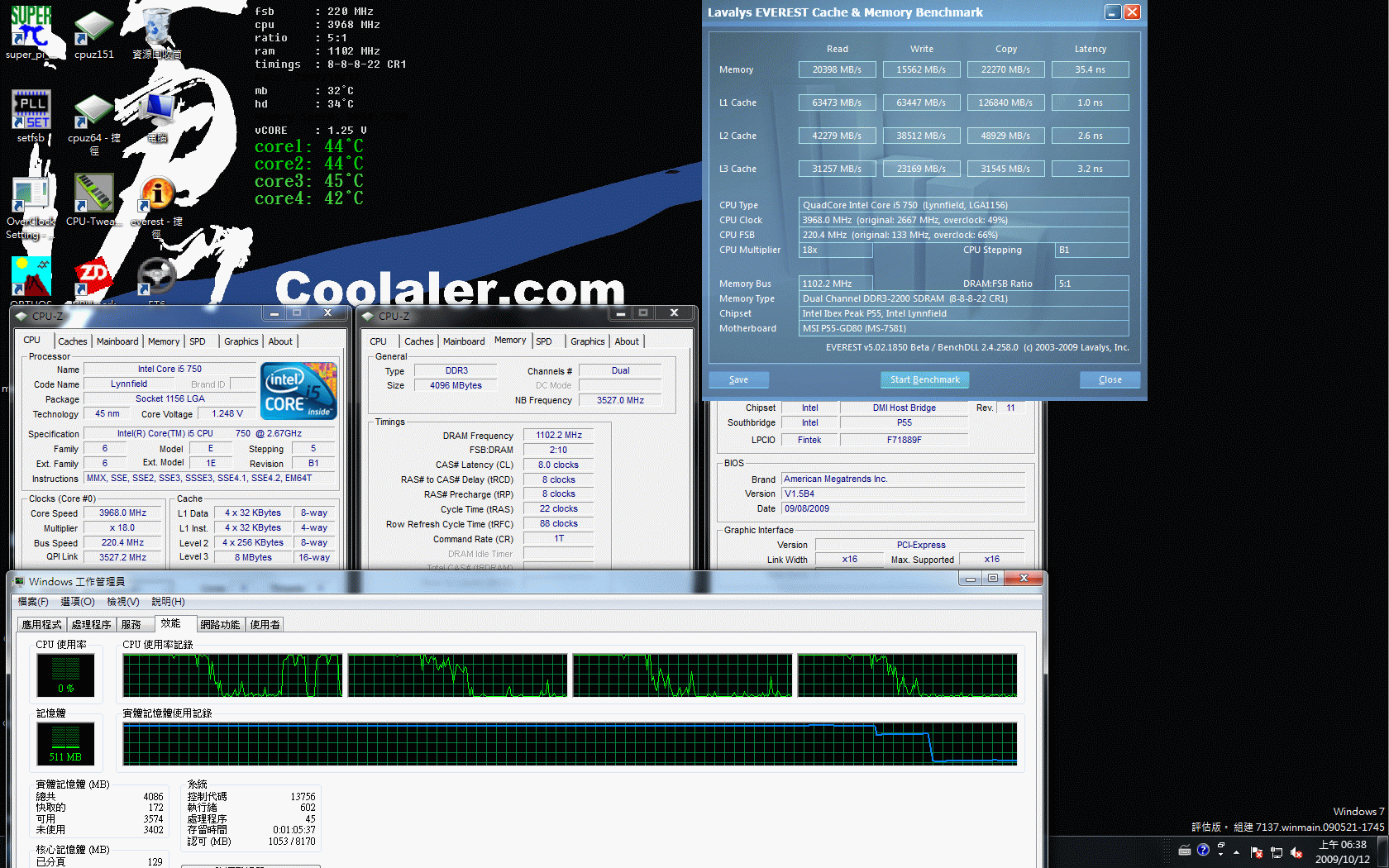Open language bar options down arrow

pyautogui.click(x=1221, y=854)
